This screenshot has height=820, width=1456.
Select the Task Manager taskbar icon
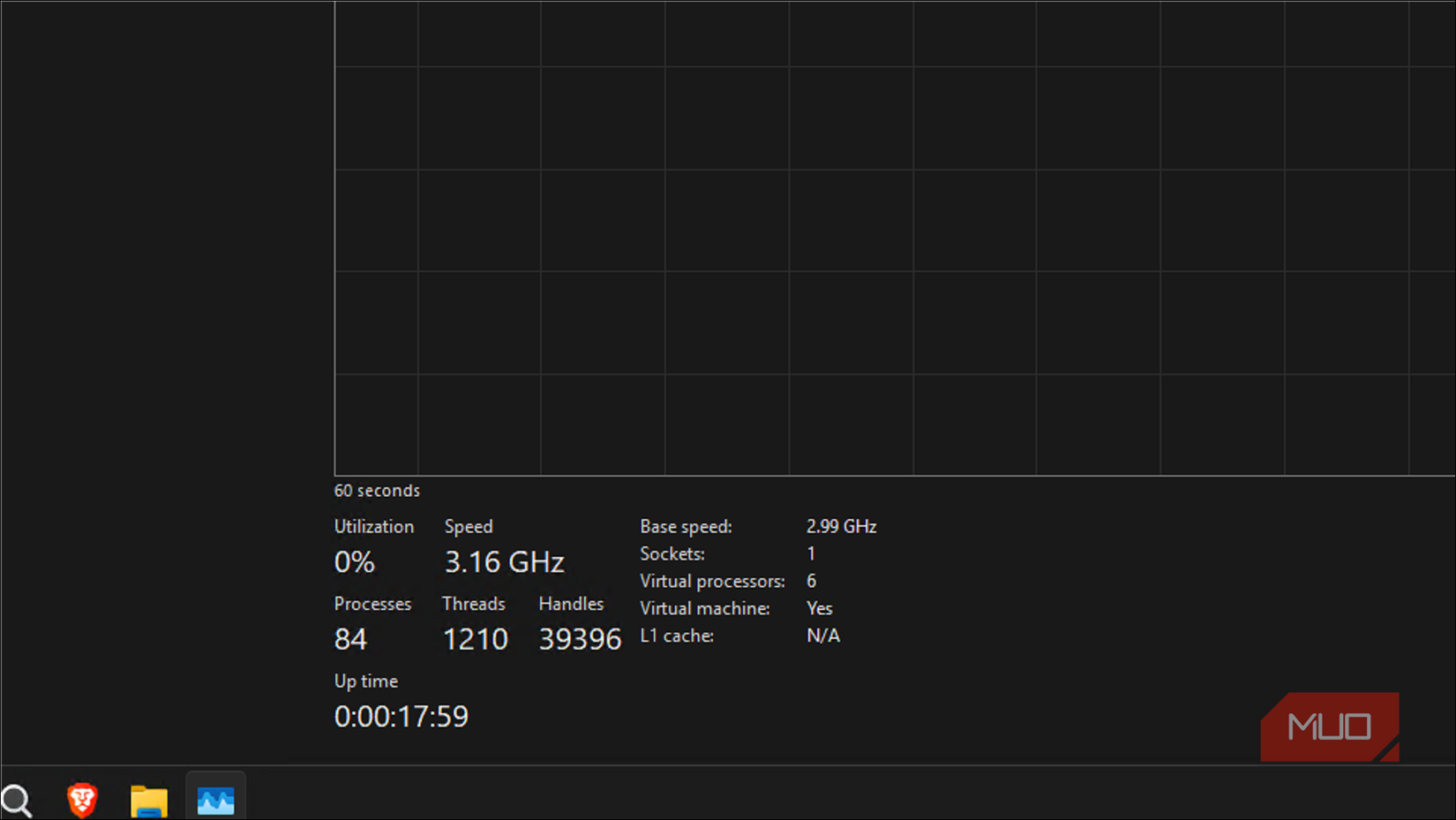tap(214, 800)
